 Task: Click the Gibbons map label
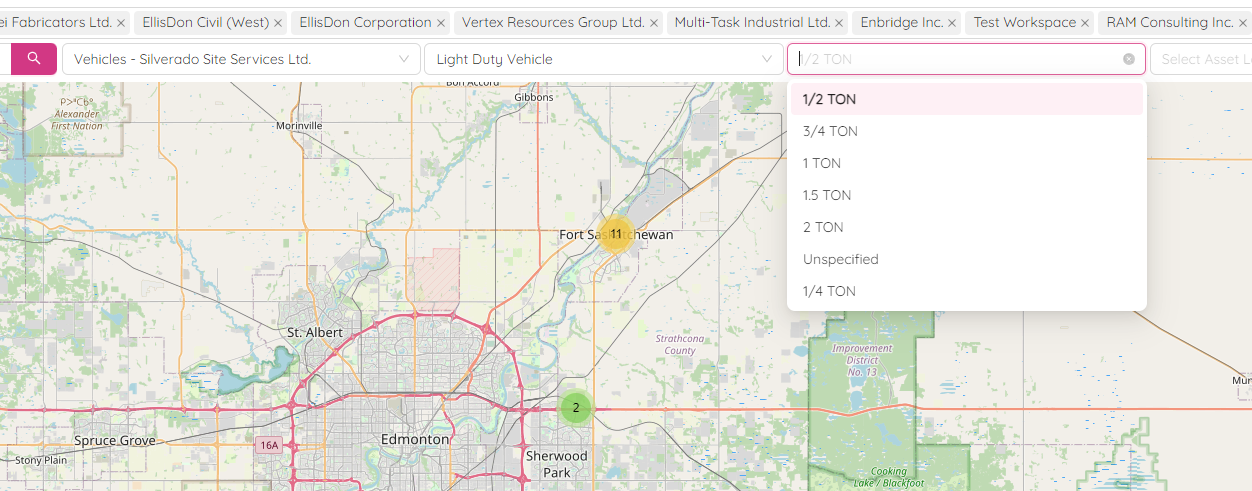pyautogui.click(x=533, y=97)
